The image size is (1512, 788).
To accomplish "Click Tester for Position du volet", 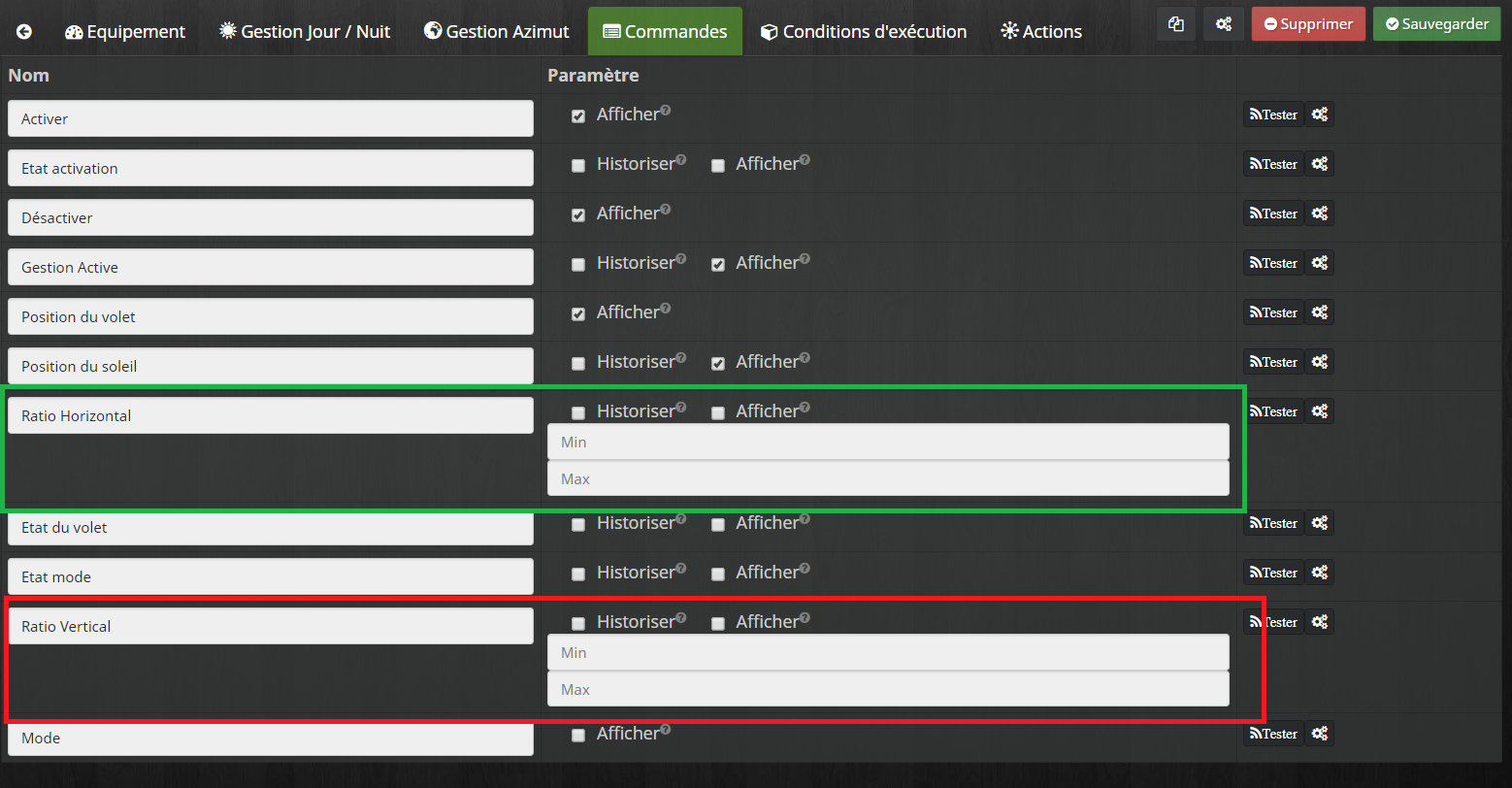I will pyautogui.click(x=1273, y=312).
